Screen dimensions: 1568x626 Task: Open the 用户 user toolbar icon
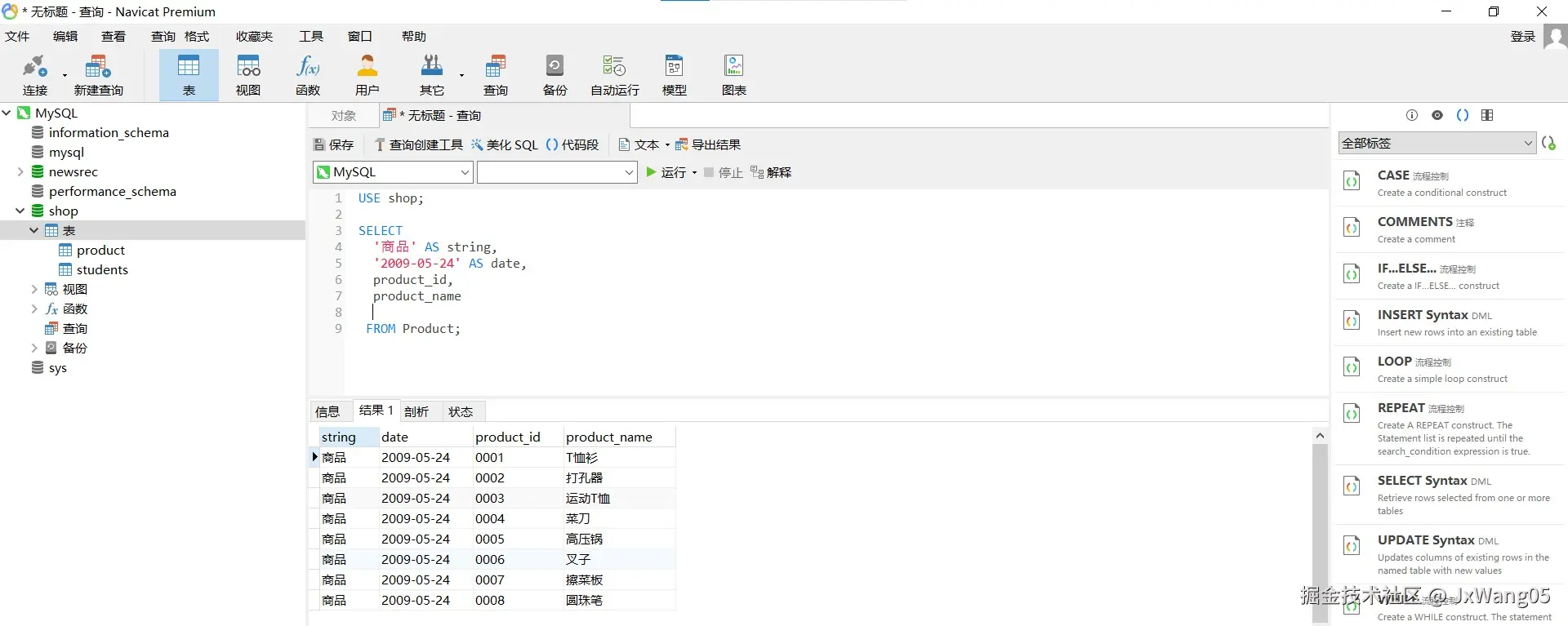coord(367,74)
